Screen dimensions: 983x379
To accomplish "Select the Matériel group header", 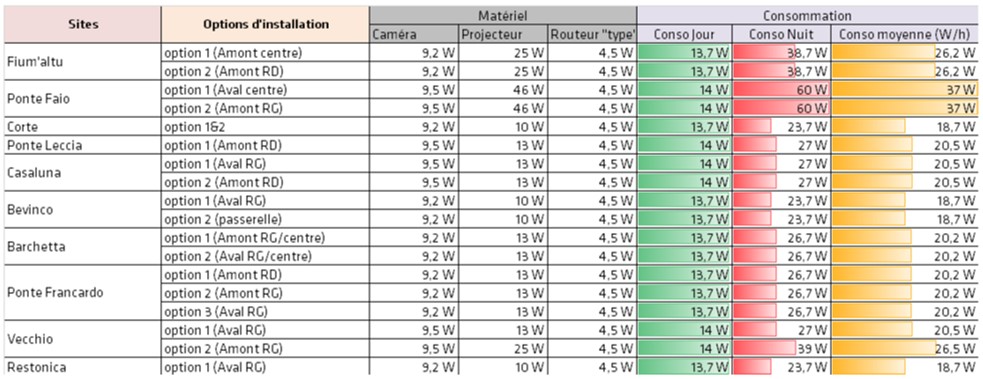I will 503,16.
